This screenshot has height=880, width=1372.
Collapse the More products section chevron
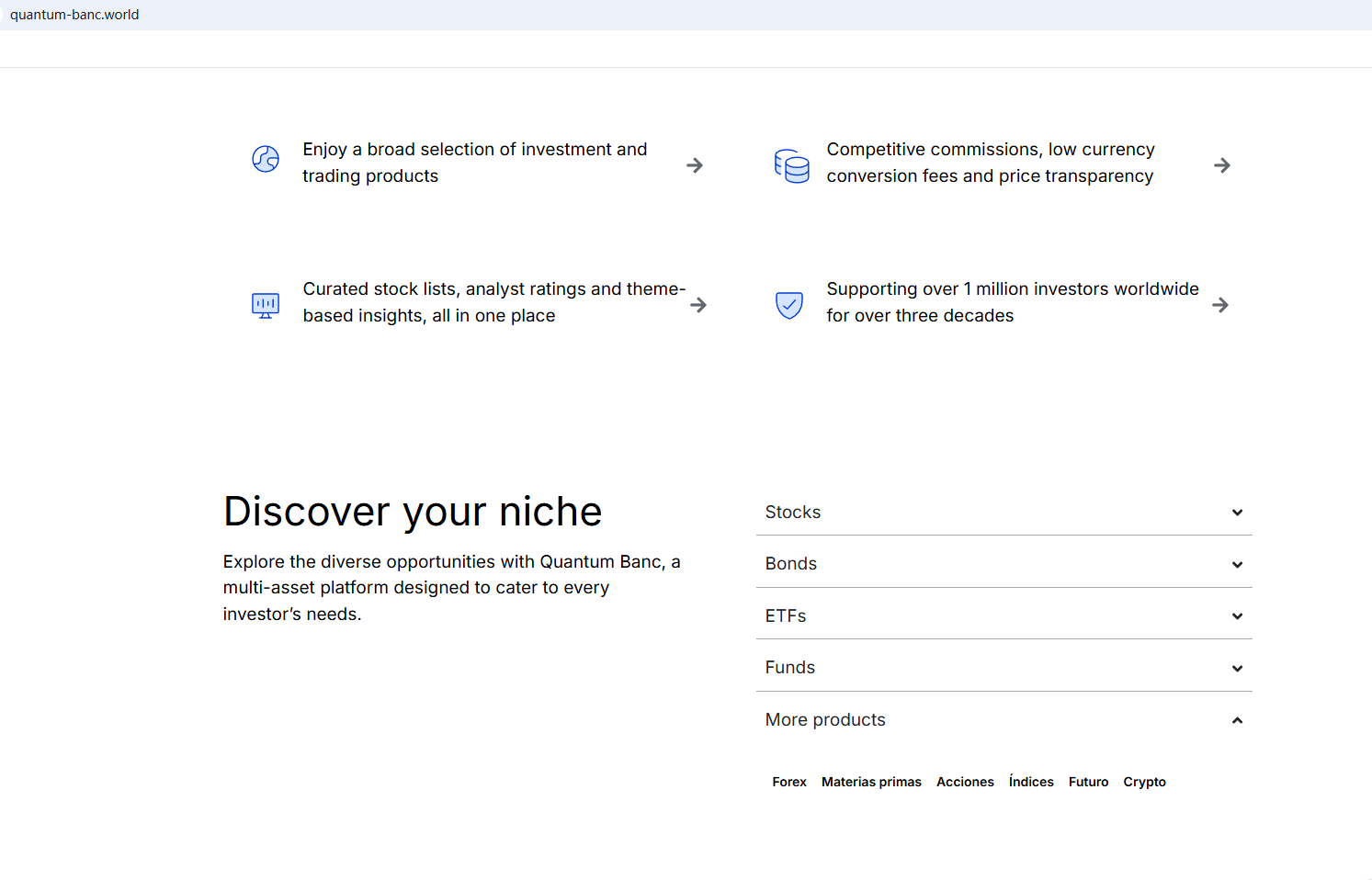point(1237,720)
